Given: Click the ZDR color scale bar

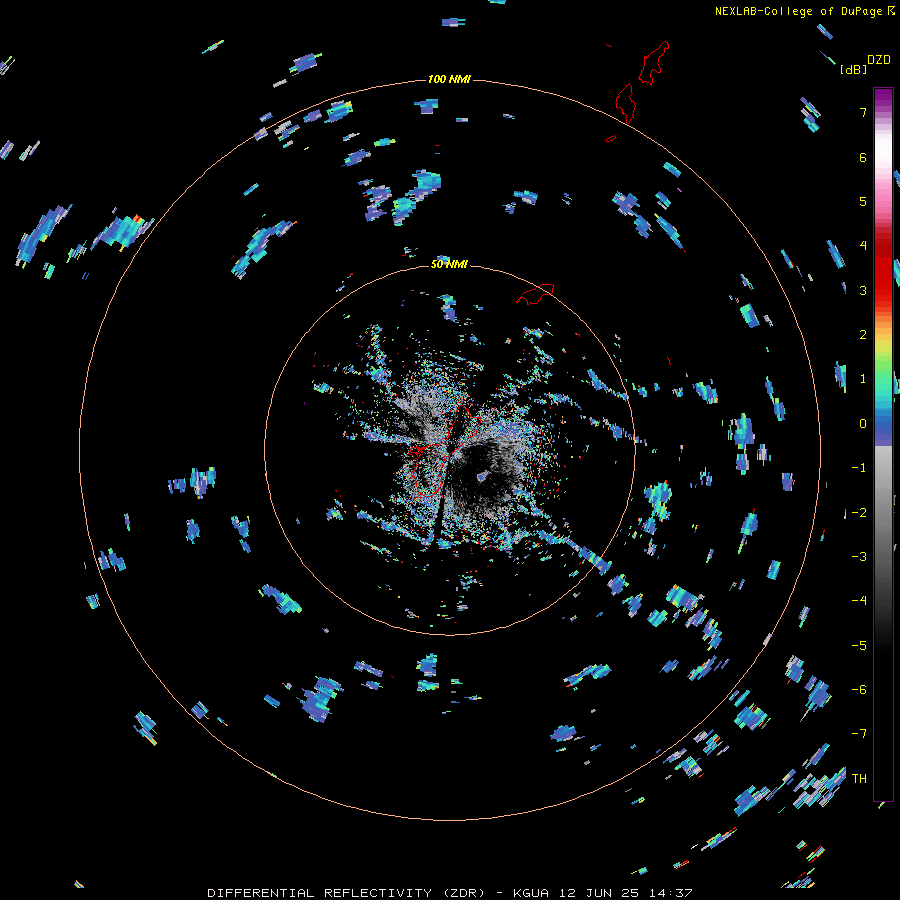Looking at the screenshot, I should (x=883, y=444).
